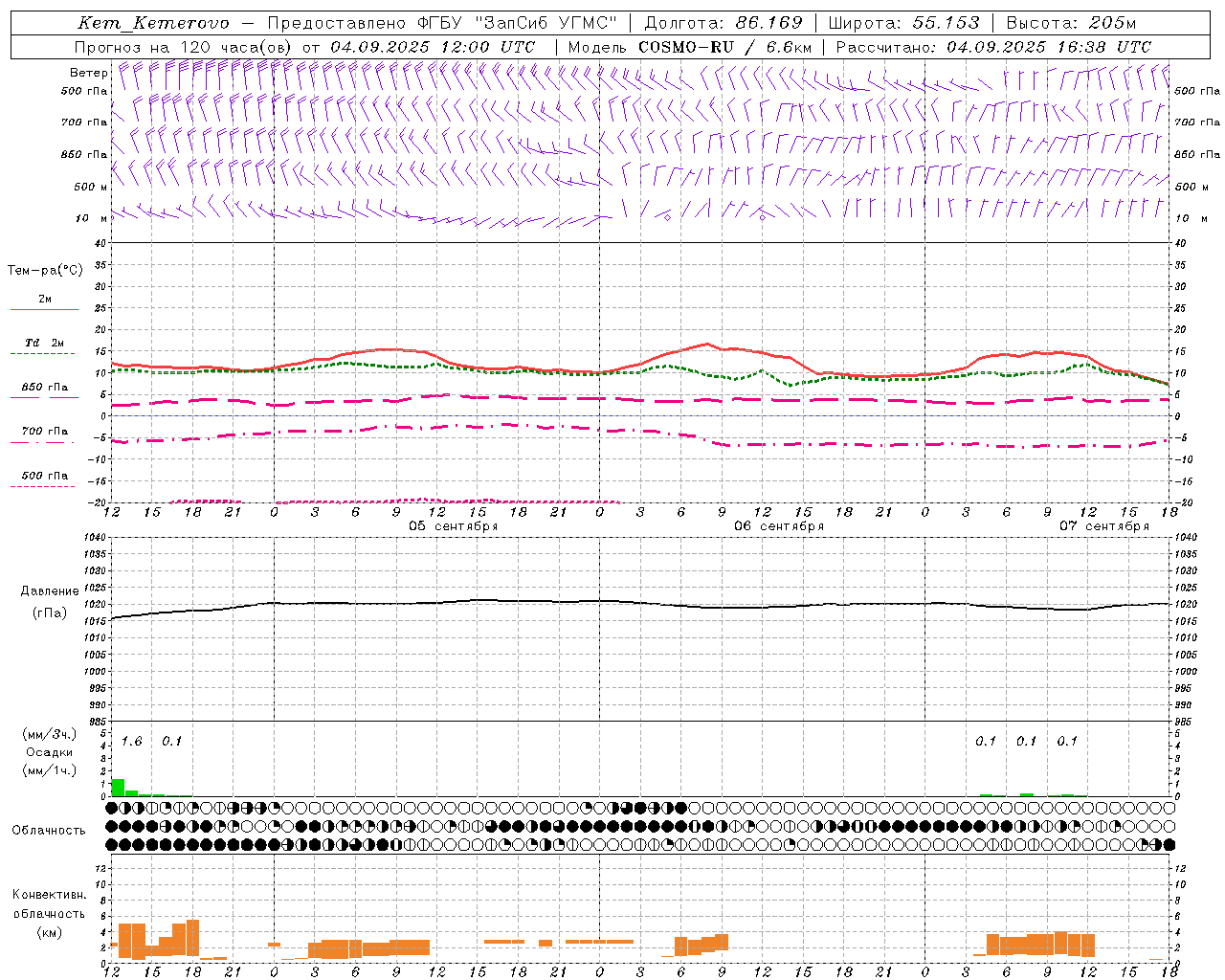Click the Конвективн. label
Screen dimensions: 1225x980
(50, 895)
